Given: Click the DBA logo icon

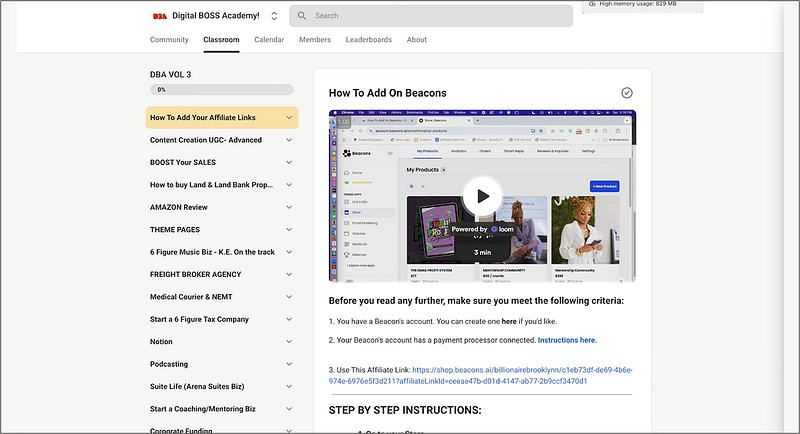Looking at the screenshot, I should click(160, 16).
